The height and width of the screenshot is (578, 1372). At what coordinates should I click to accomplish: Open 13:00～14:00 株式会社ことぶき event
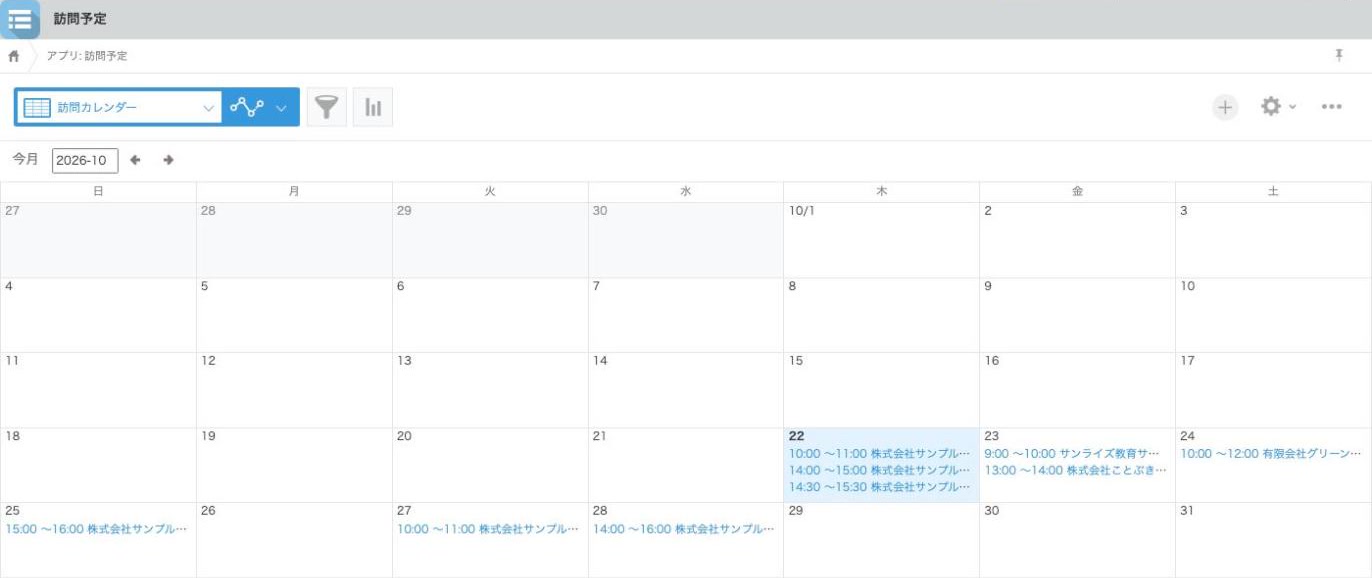pos(1075,470)
